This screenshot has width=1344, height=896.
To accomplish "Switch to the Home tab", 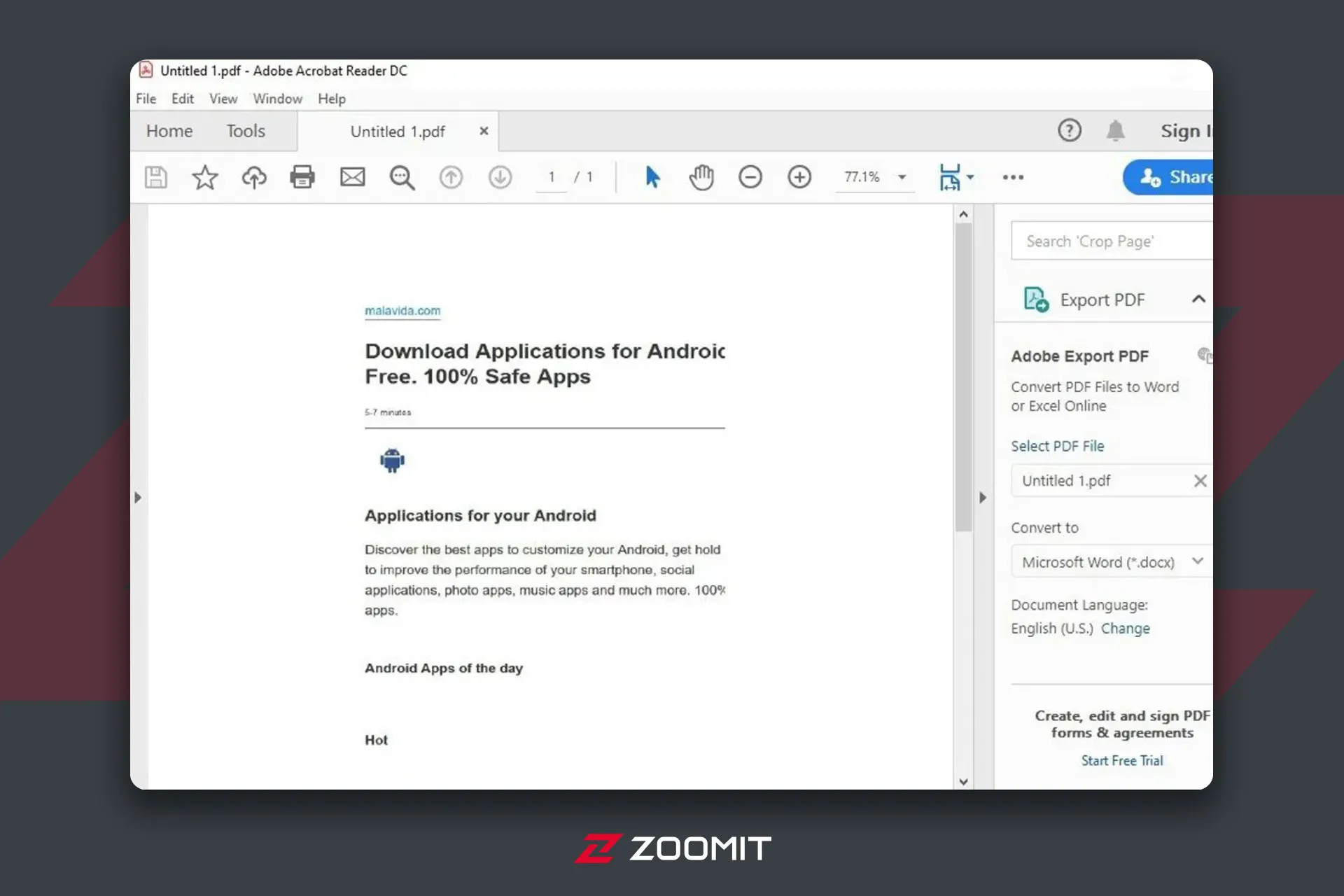I will point(169,131).
